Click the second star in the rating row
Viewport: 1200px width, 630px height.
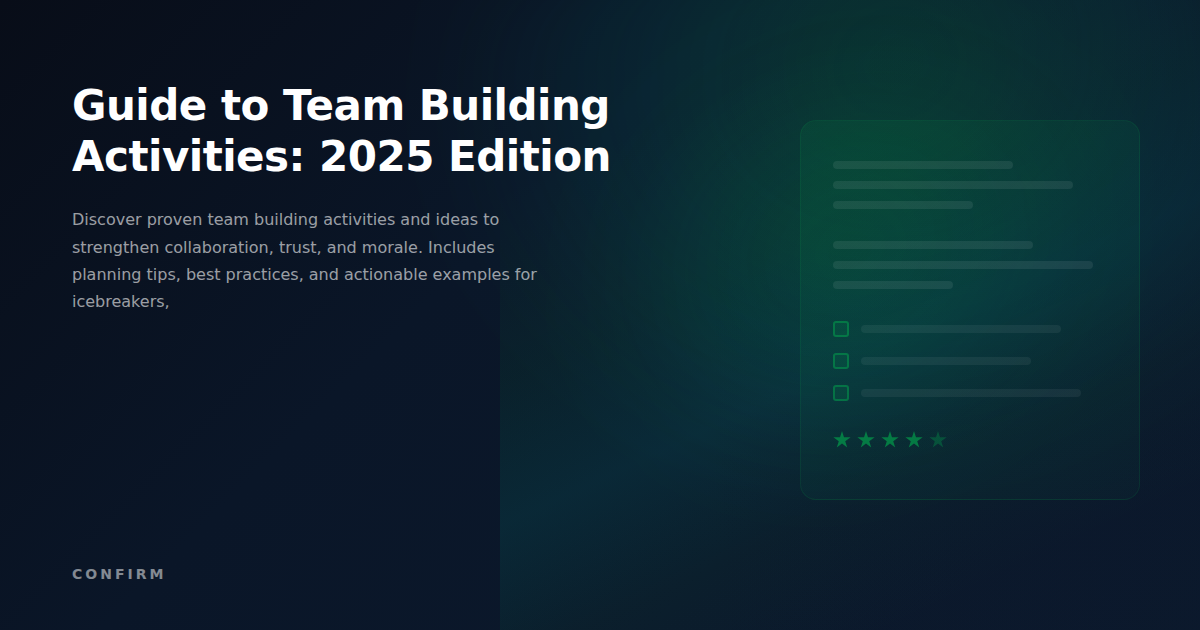point(865,438)
